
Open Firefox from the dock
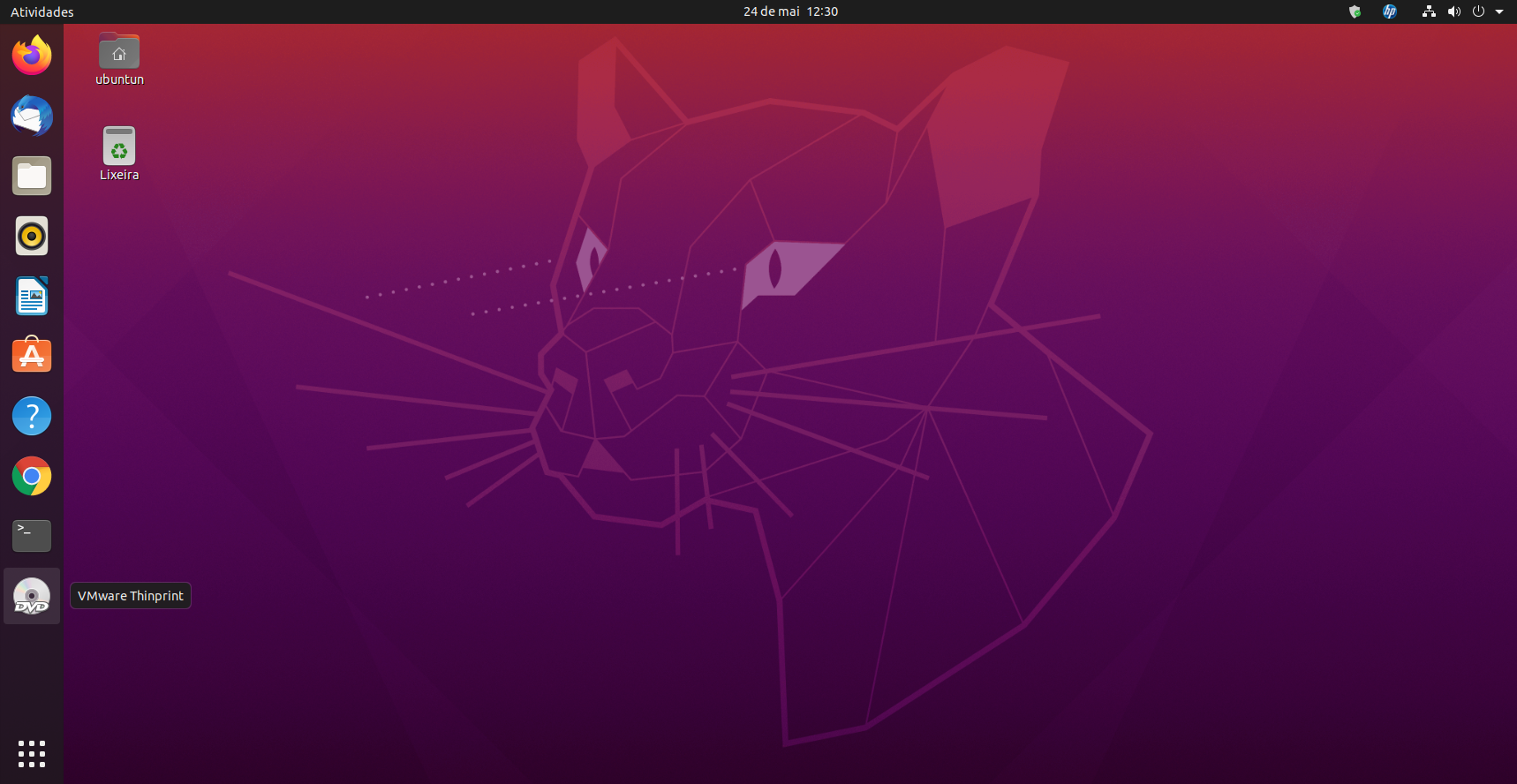point(32,56)
